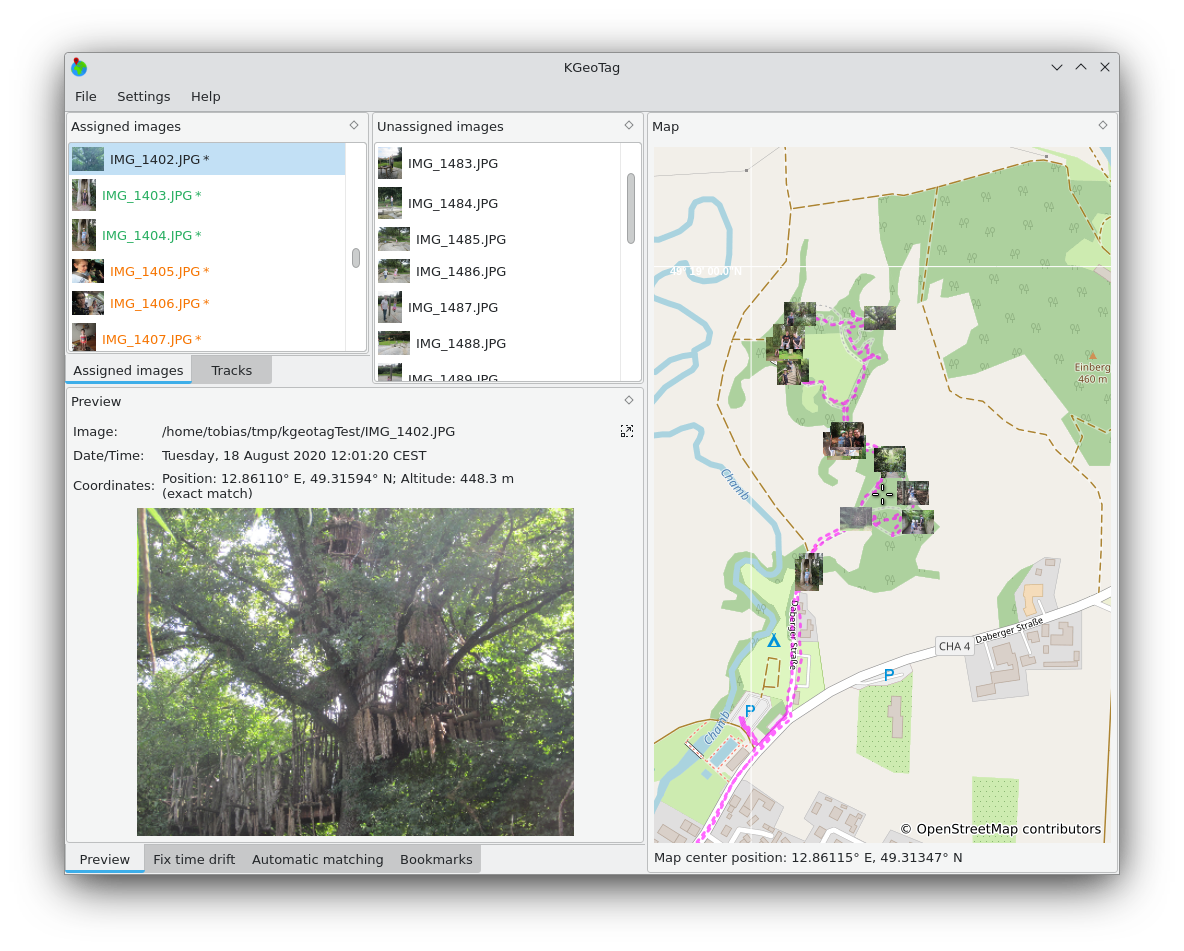Open the Settings menu
This screenshot has height=951, width=1184.
(143, 97)
